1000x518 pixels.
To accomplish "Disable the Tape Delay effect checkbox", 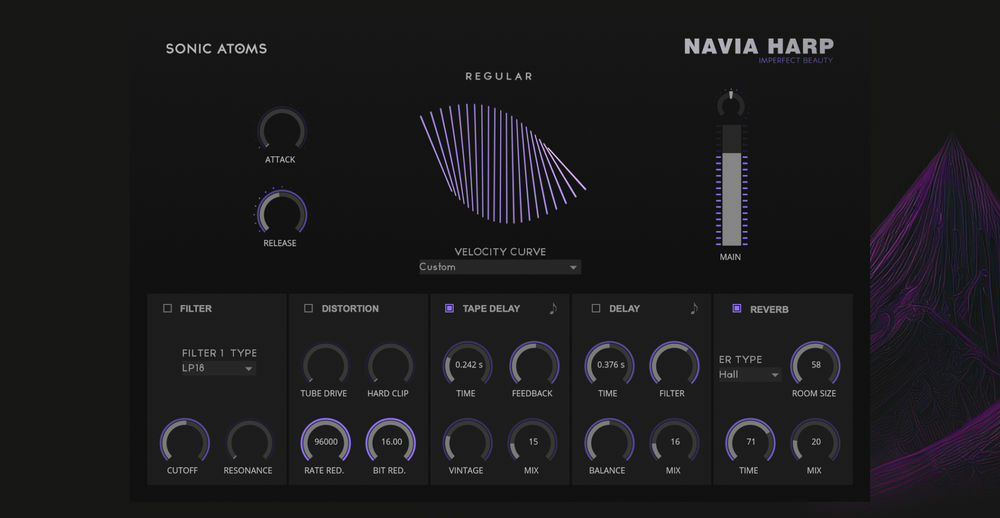I will tap(449, 309).
